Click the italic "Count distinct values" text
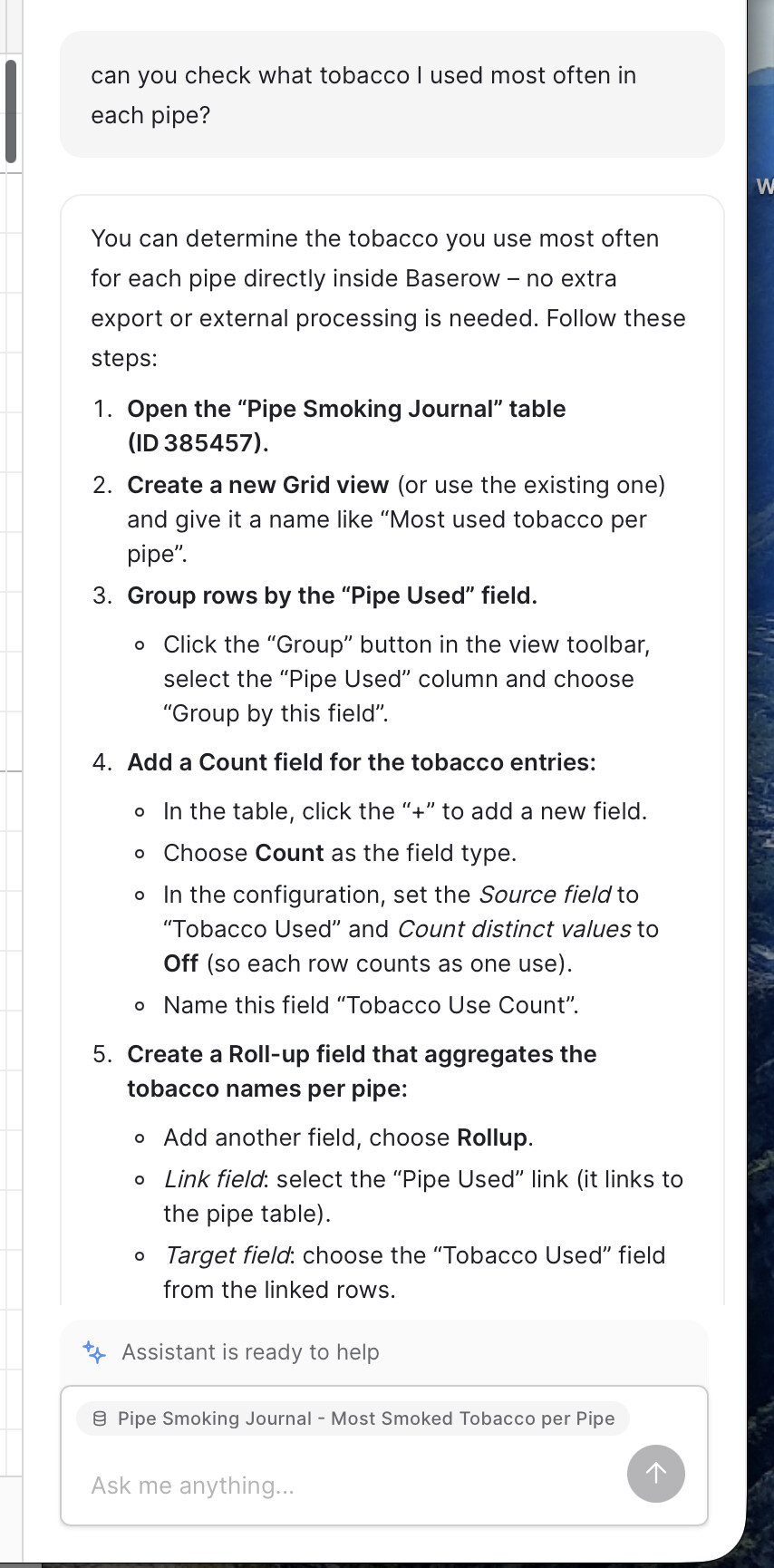The height and width of the screenshot is (1568, 774). point(514,929)
